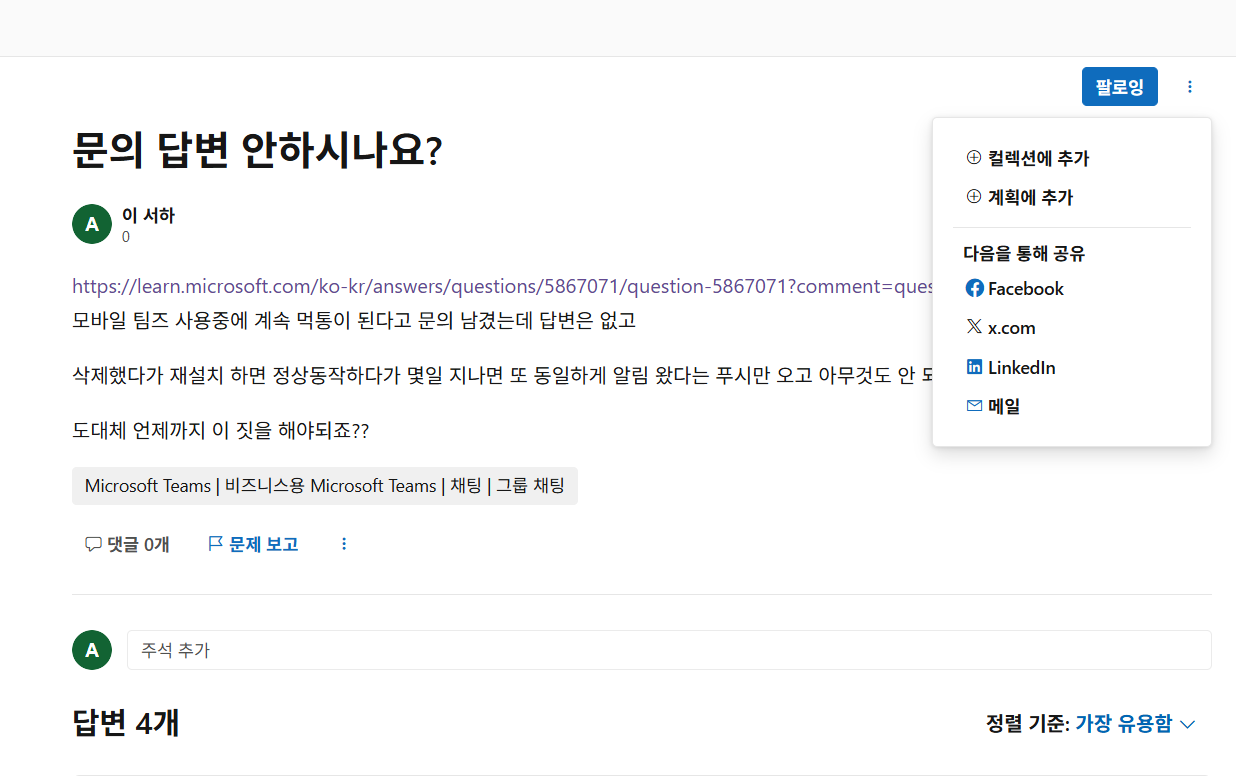1236x776 pixels.
Task: Click the mail envelope icon
Action: [x=974, y=406]
